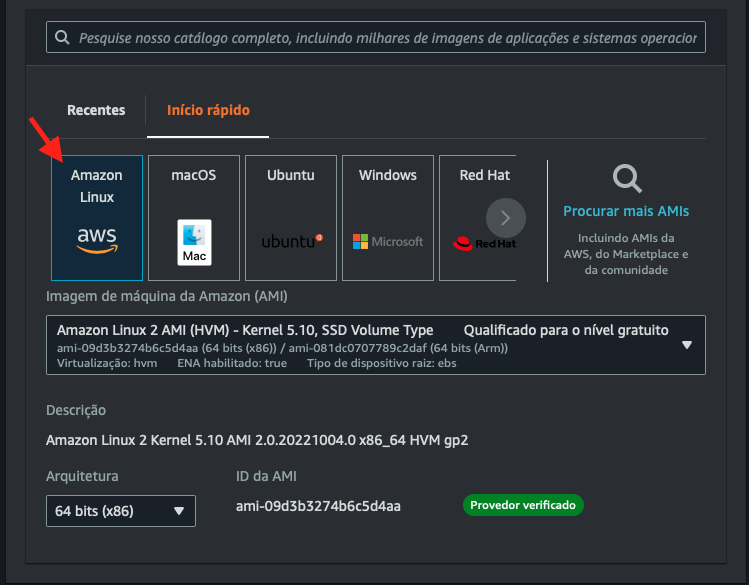Click the Incluindo AMIs da AWS description text
The width and height of the screenshot is (749, 585).
(626, 254)
